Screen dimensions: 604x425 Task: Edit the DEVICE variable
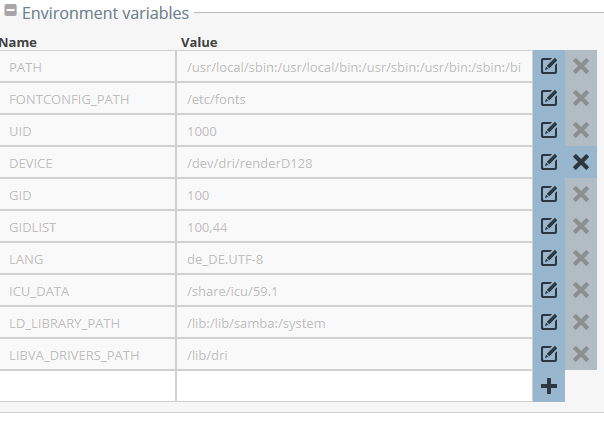coord(549,162)
